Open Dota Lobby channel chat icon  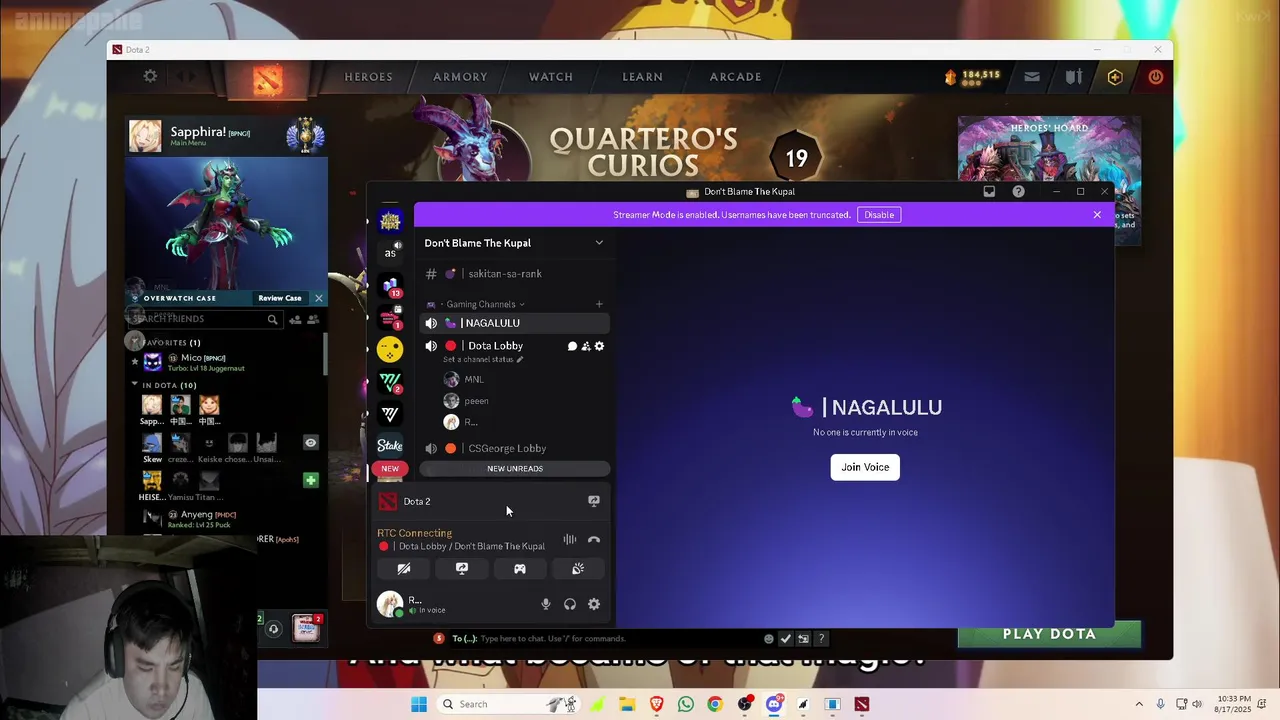point(572,346)
